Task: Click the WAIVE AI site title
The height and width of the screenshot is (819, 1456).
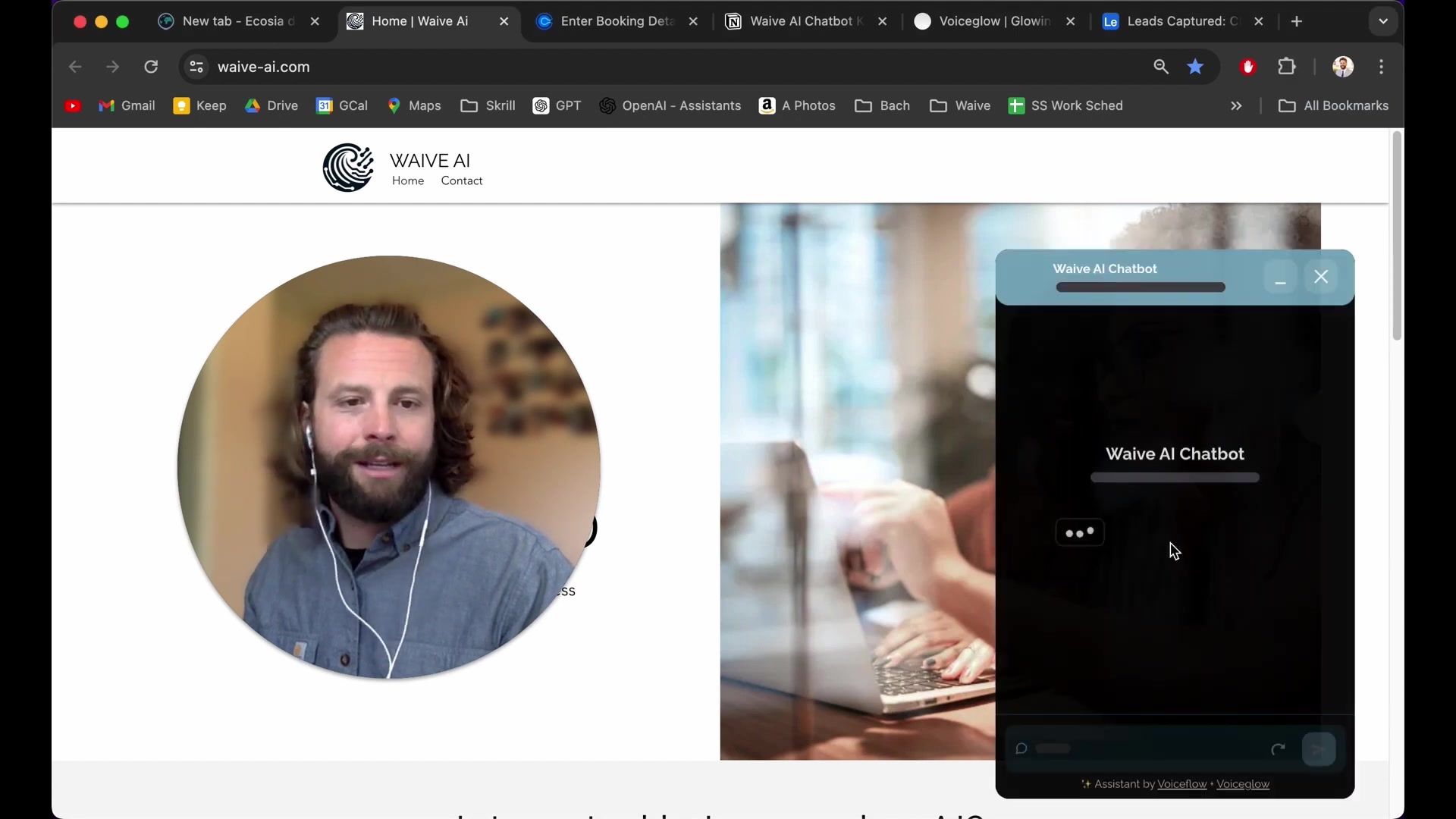Action: (x=430, y=161)
